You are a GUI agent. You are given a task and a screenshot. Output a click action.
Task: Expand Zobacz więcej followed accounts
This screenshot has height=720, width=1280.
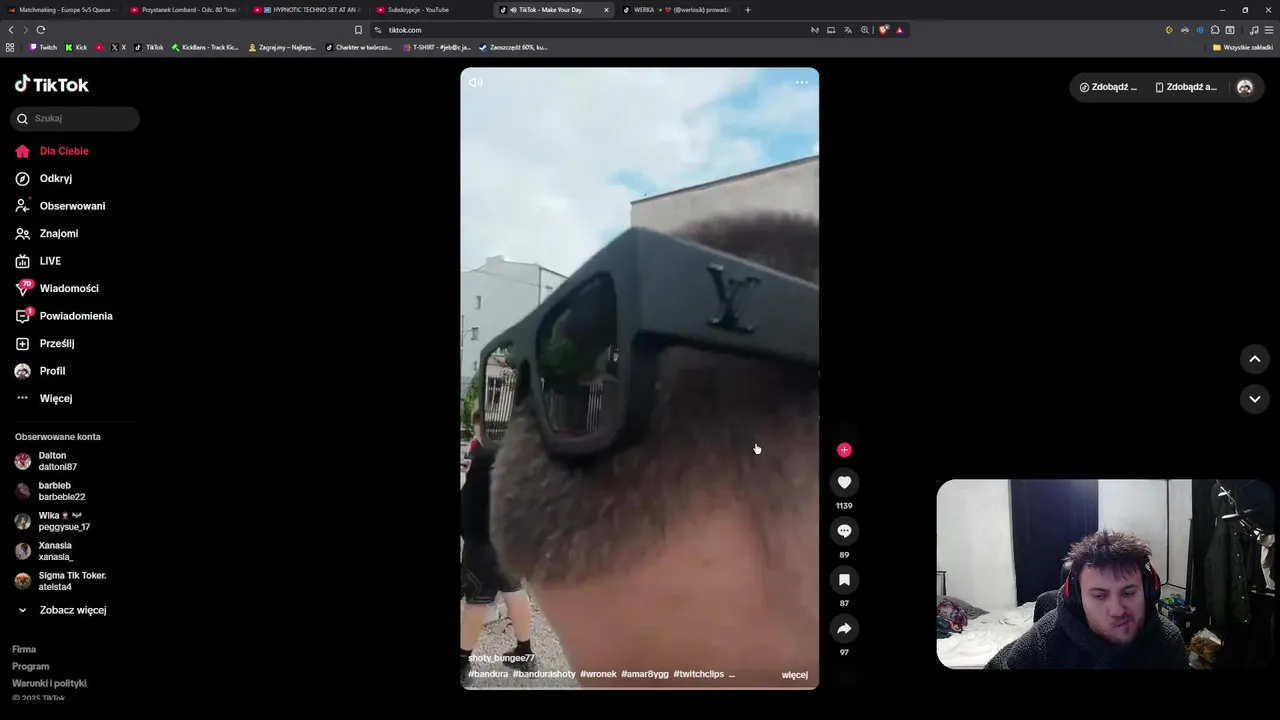point(72,610)
